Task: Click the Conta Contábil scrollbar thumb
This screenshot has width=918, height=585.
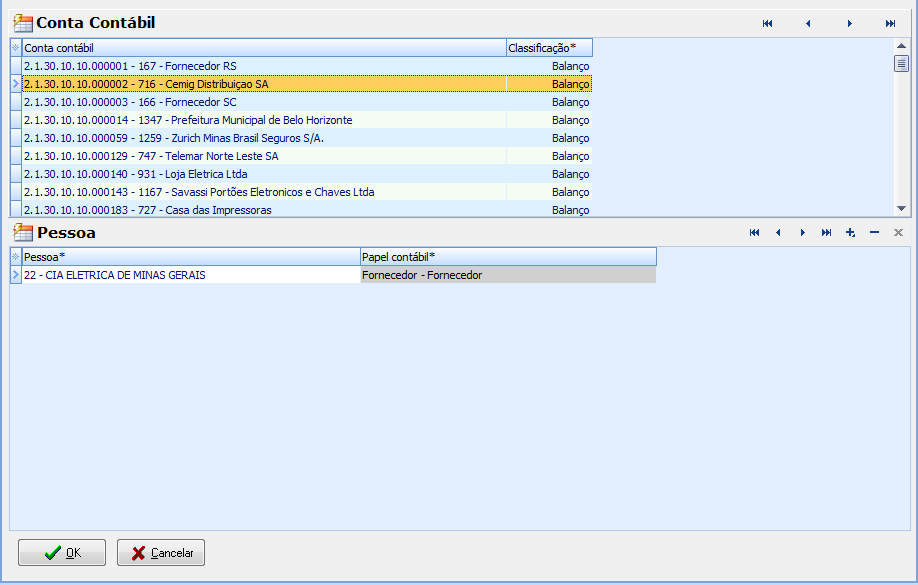Action: [901, 63]
